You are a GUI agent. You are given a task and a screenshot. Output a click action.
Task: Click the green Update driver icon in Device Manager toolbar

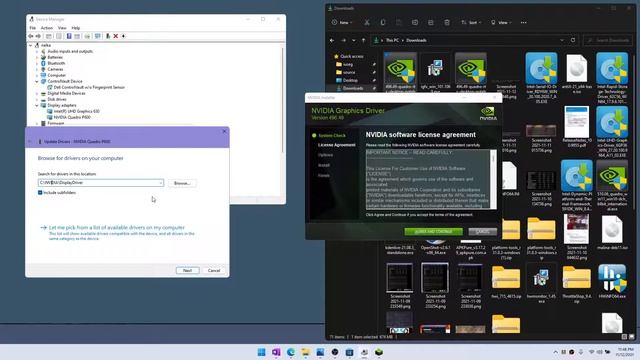(108, 36)
